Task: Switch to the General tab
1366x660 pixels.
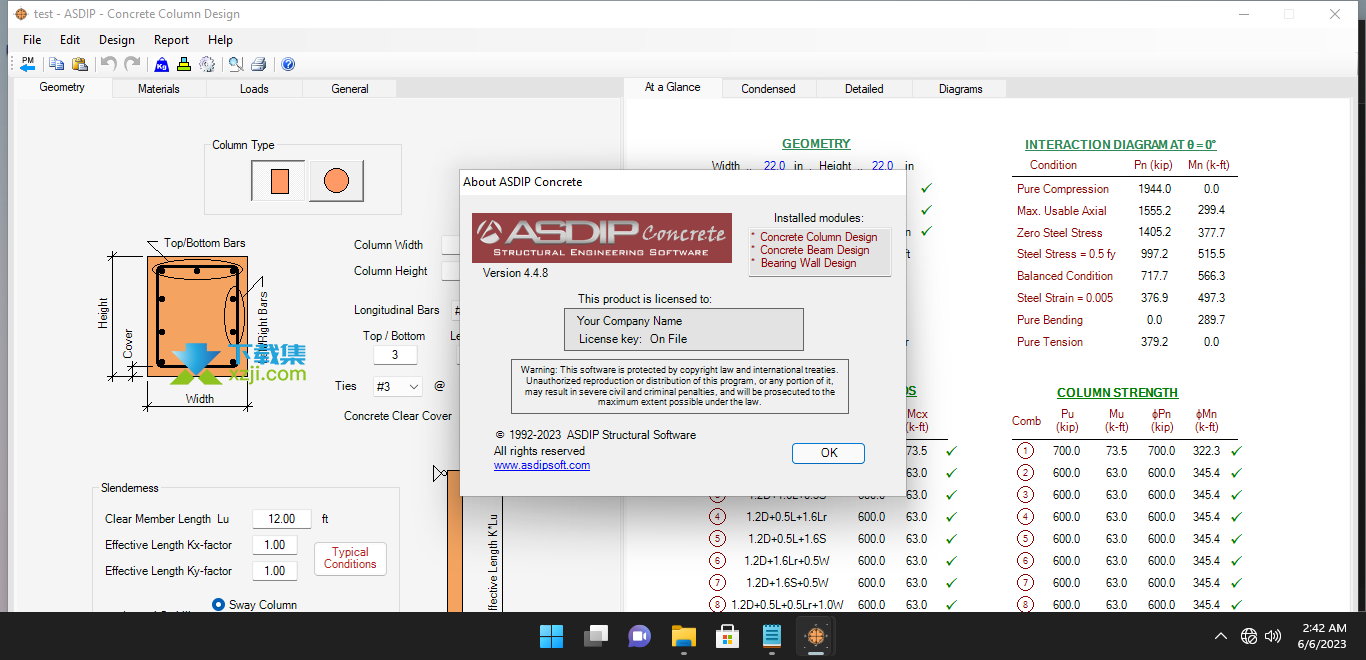Action: [350, 89]
